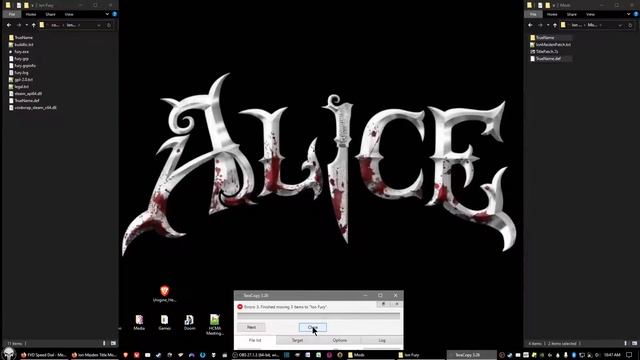Switch Mods window to large icons view
The width and height of the screenshot is (640, 360).
634,343
